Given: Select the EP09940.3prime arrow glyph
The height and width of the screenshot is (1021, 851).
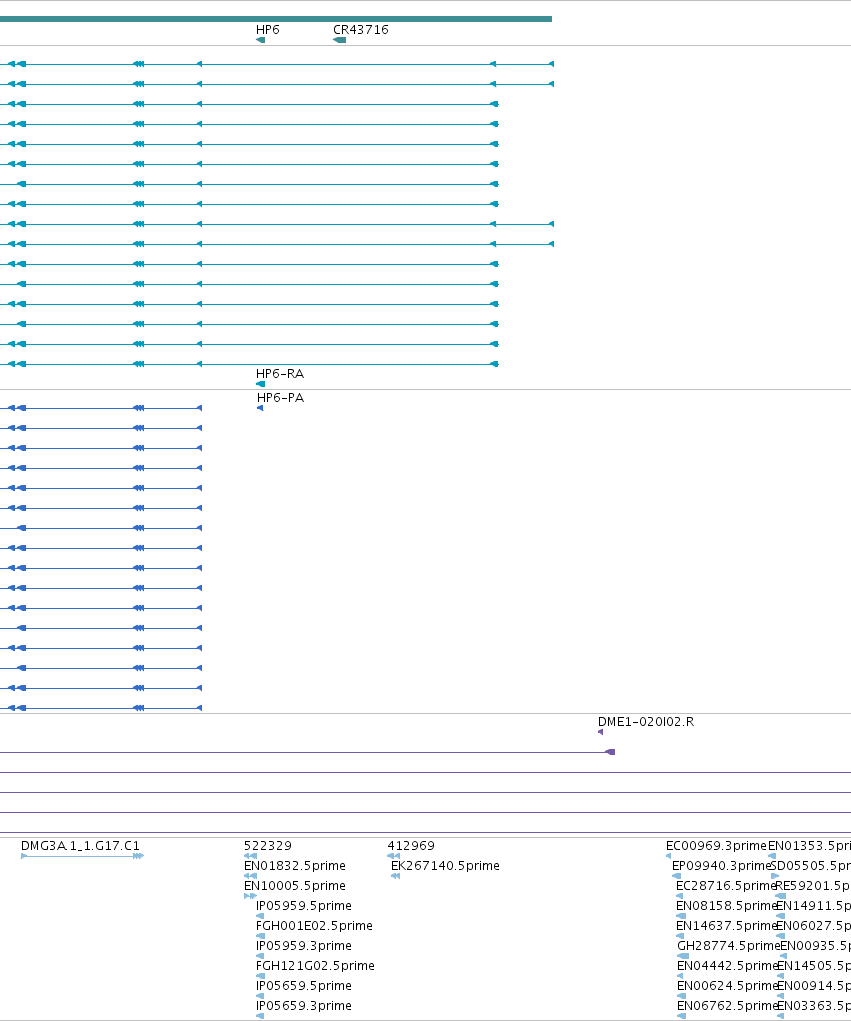Looking at the screenshot, I should pyautogui.click(x=677, y=876).
